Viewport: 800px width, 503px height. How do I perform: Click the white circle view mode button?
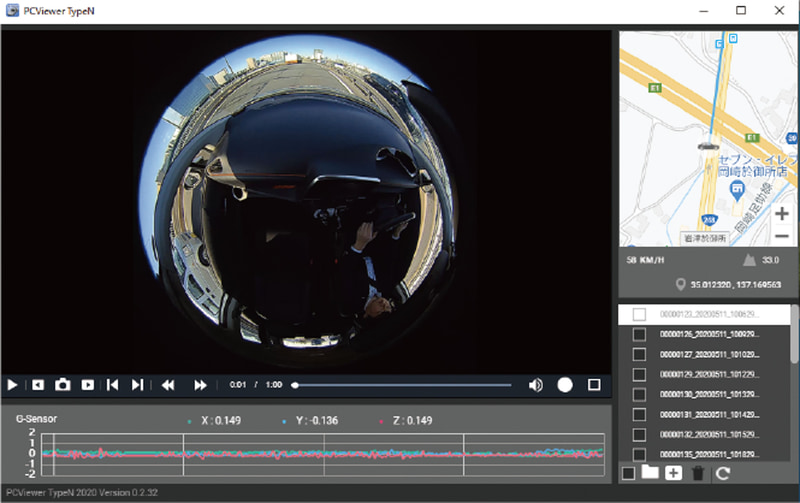tap(565, 384)
